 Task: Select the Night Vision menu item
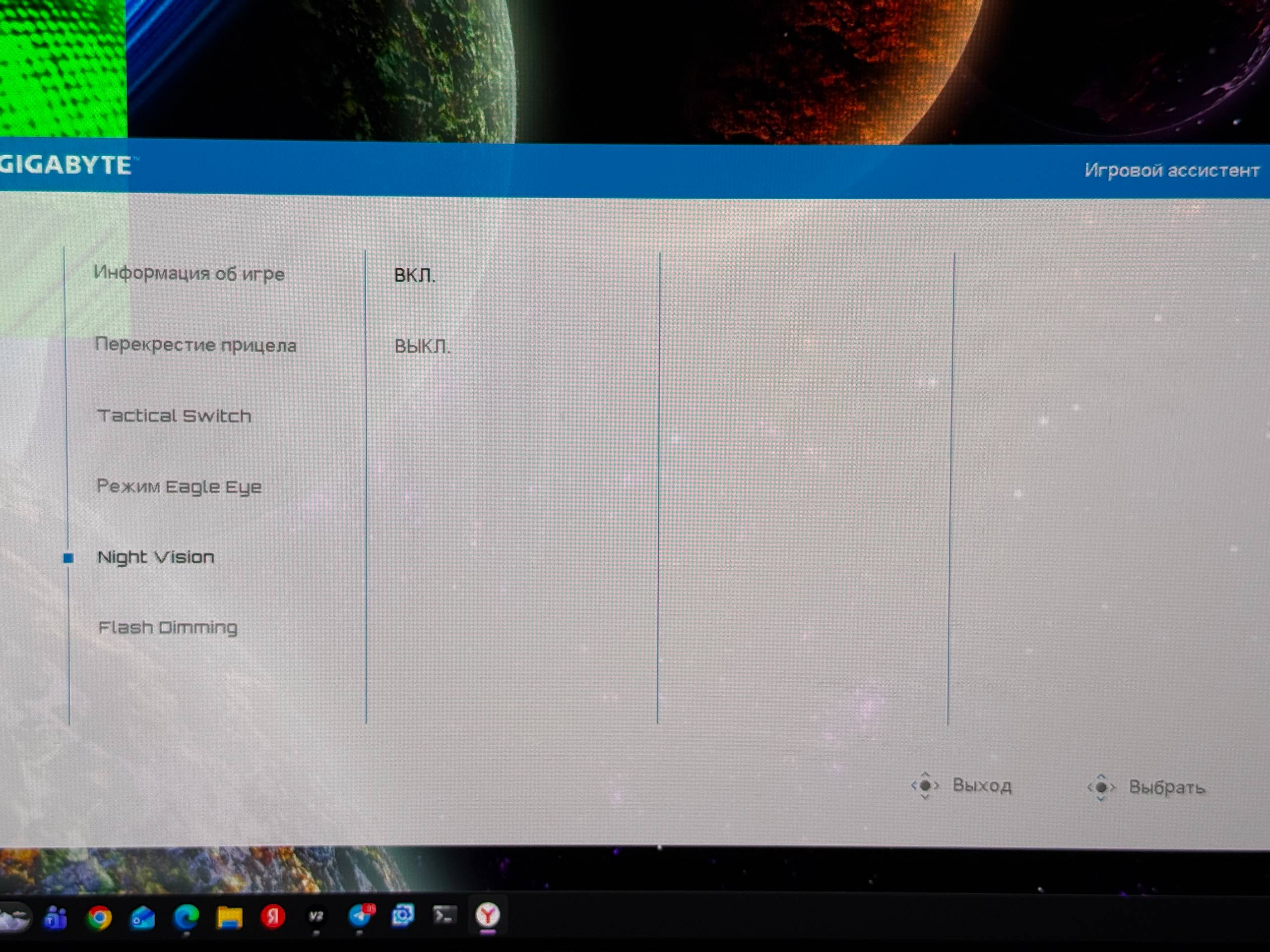(156, 557)
